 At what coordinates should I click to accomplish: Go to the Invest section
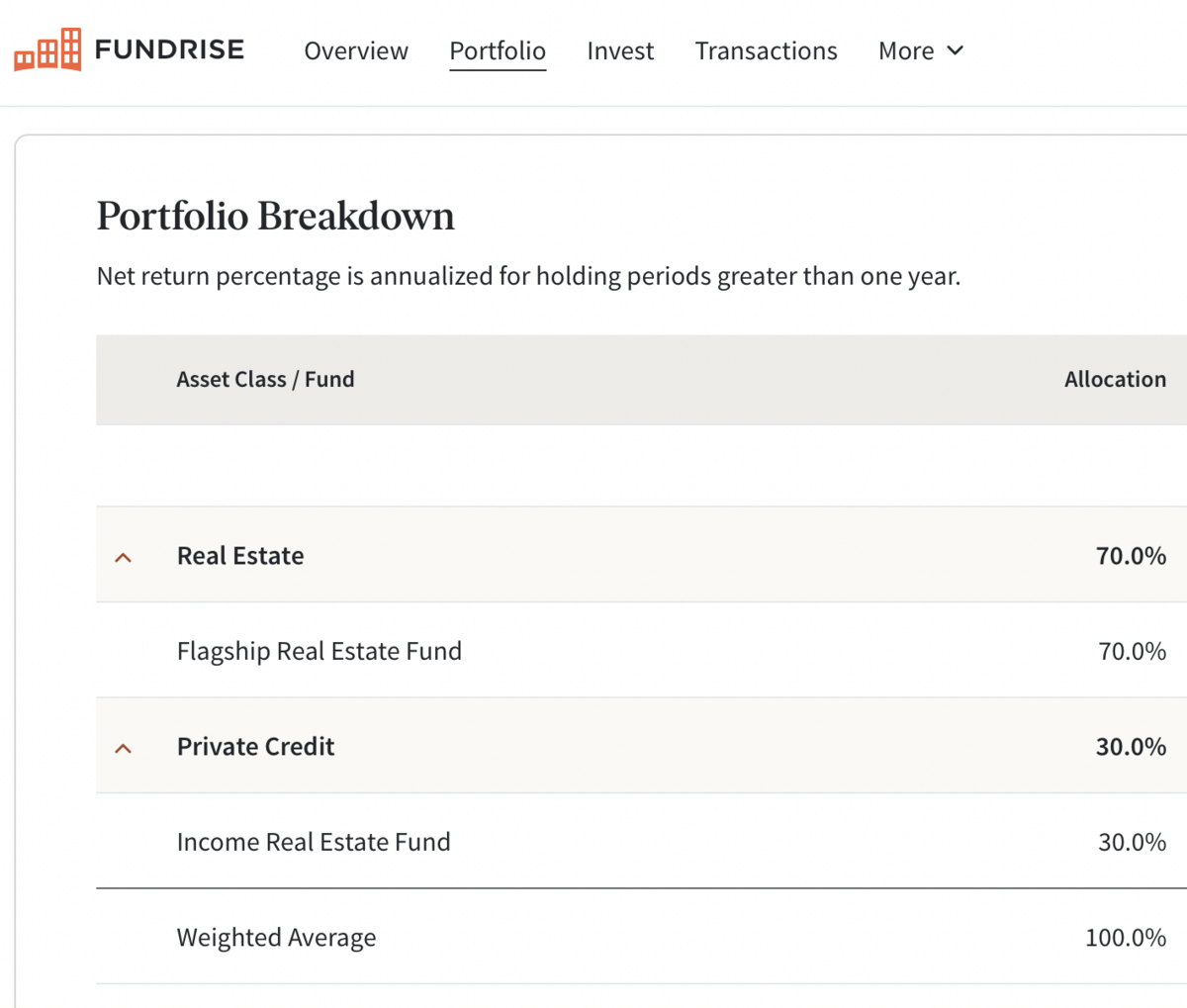620,50
